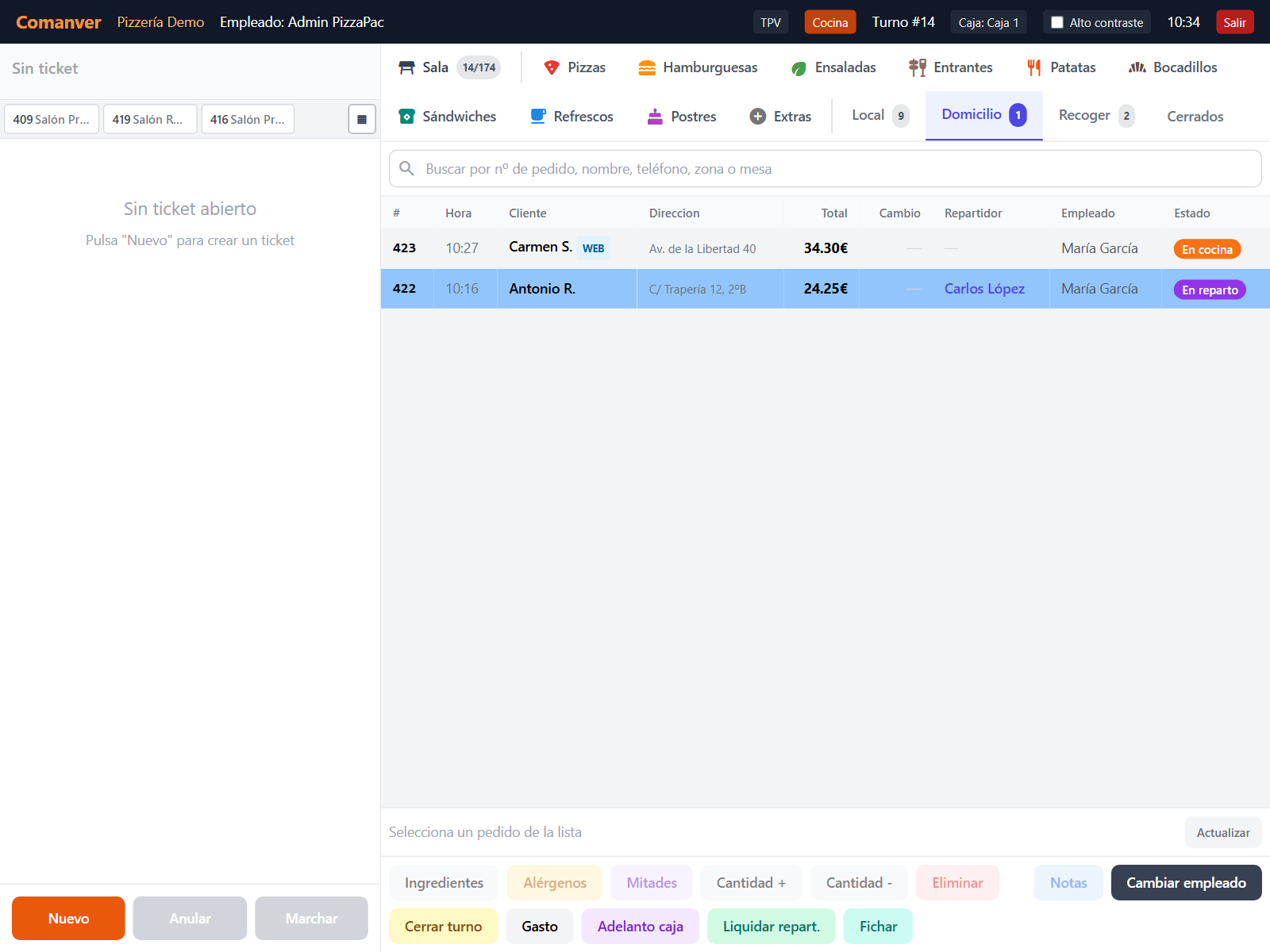Select order 423 Carmen S. row
This screenshot has width=1270, height=952.
click(x=825, y=248)
